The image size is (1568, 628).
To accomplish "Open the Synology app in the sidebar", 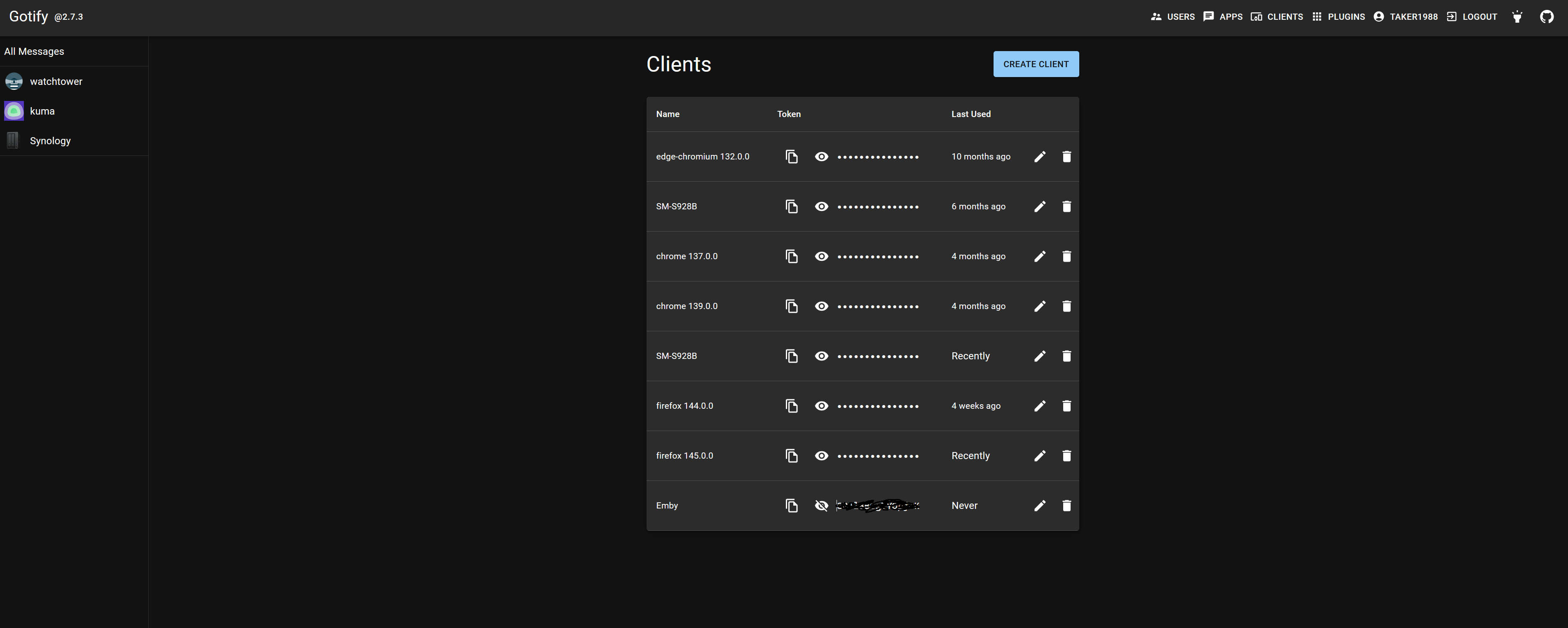I will pyautogui.click(x=50, y=141).
